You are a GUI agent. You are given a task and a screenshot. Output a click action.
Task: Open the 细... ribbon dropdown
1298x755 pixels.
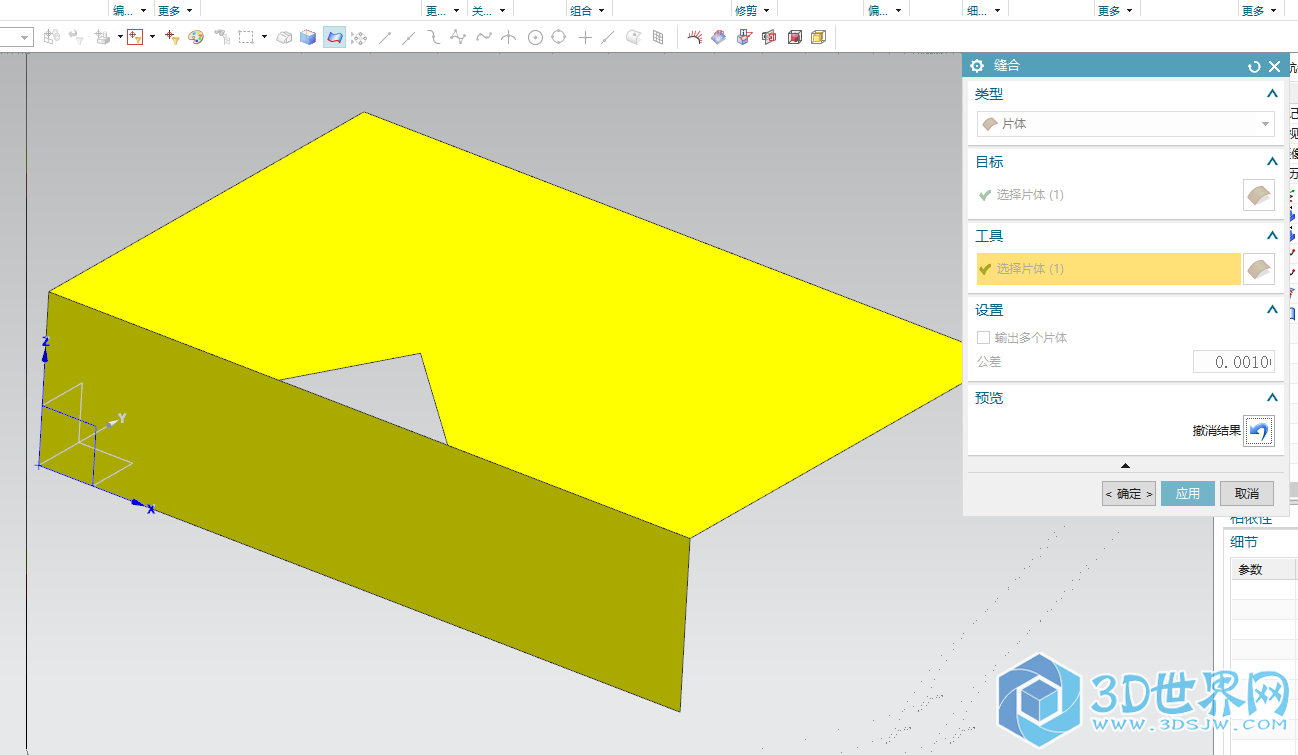pos(985,10)
